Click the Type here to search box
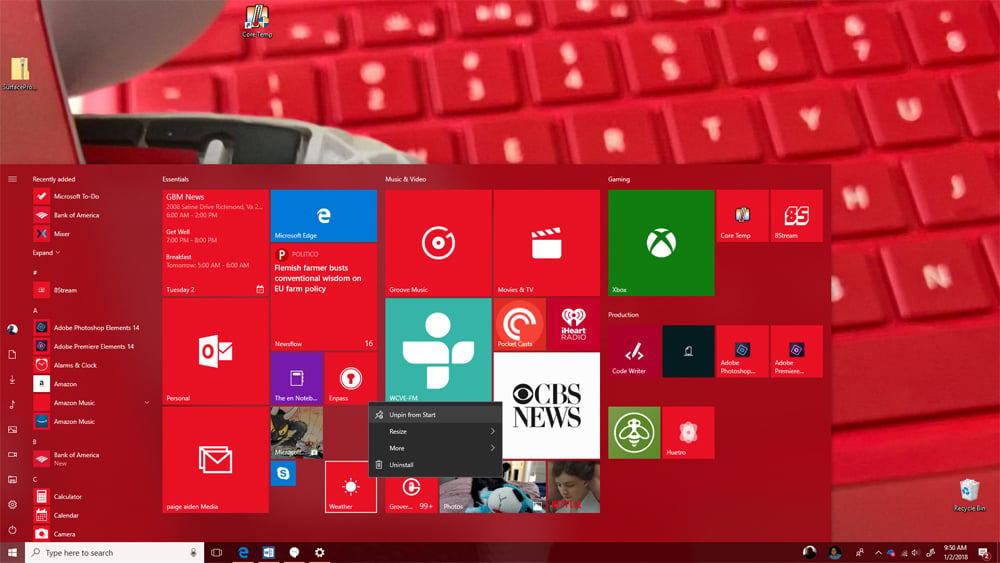The width and height of the screenshot is (1000, 563). (115, 553)
